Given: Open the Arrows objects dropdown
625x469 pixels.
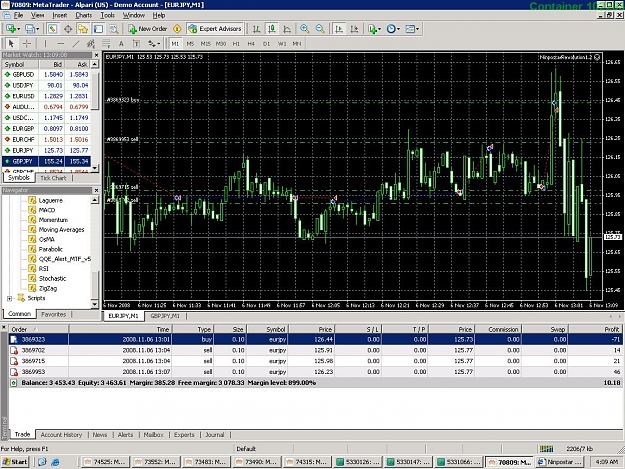Looking at the screenshot, I should tap(154, 43).
